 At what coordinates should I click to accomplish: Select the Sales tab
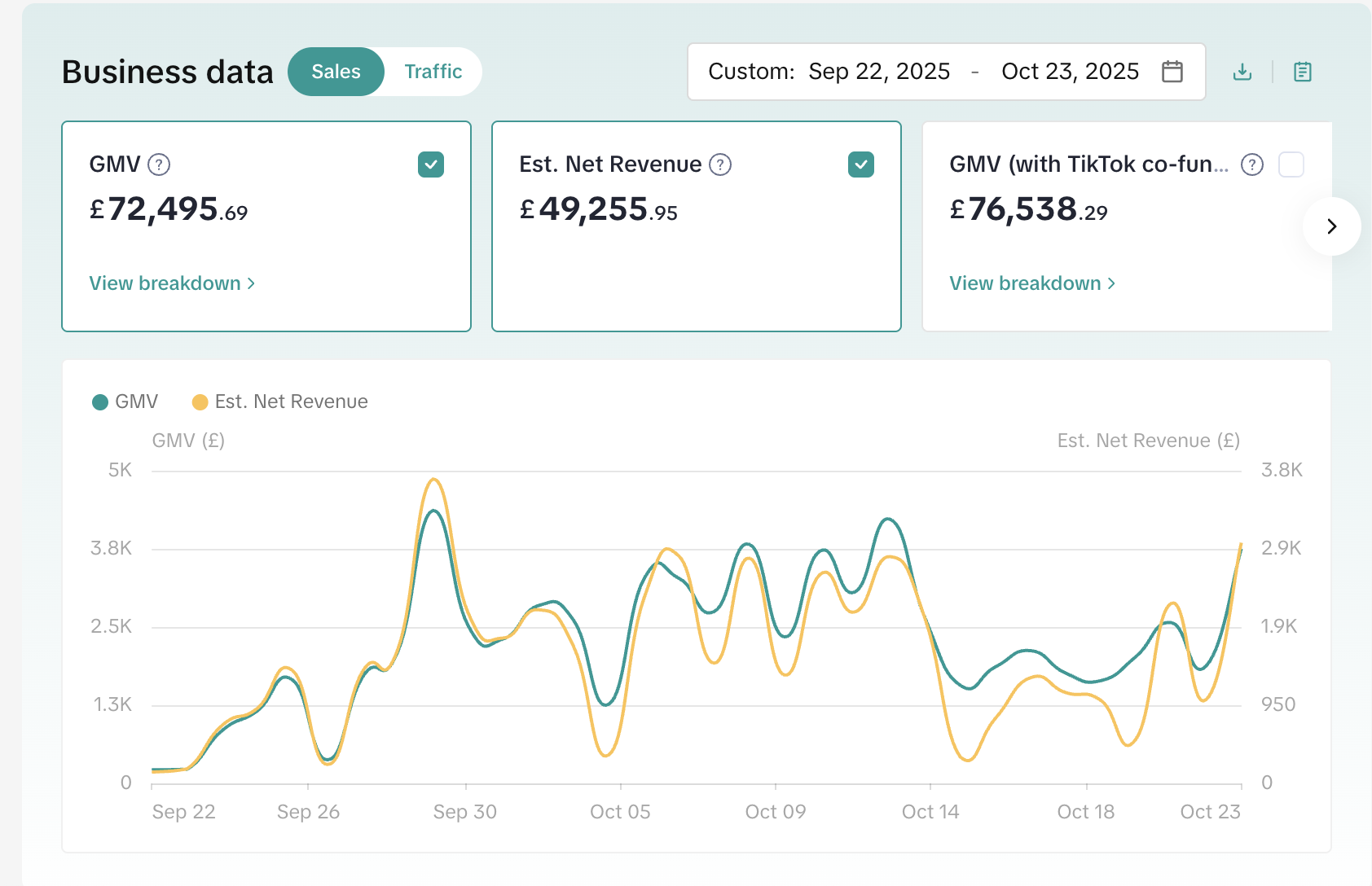(336, 72)
